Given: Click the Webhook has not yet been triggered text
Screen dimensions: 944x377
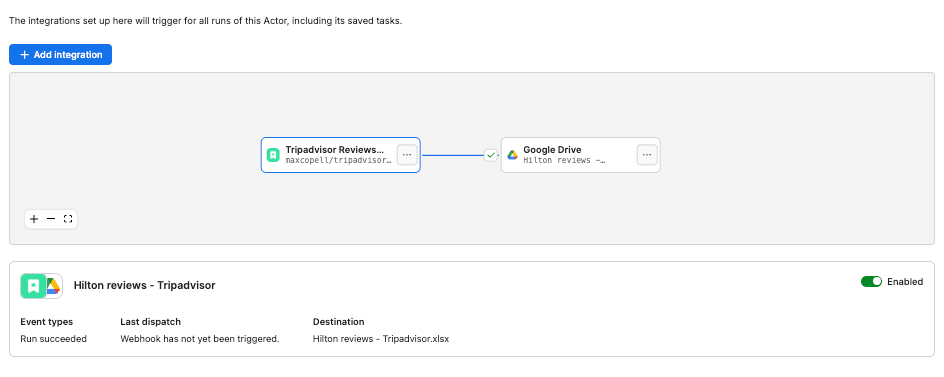Looking at the screenshot, I should (x=200, y=339).
